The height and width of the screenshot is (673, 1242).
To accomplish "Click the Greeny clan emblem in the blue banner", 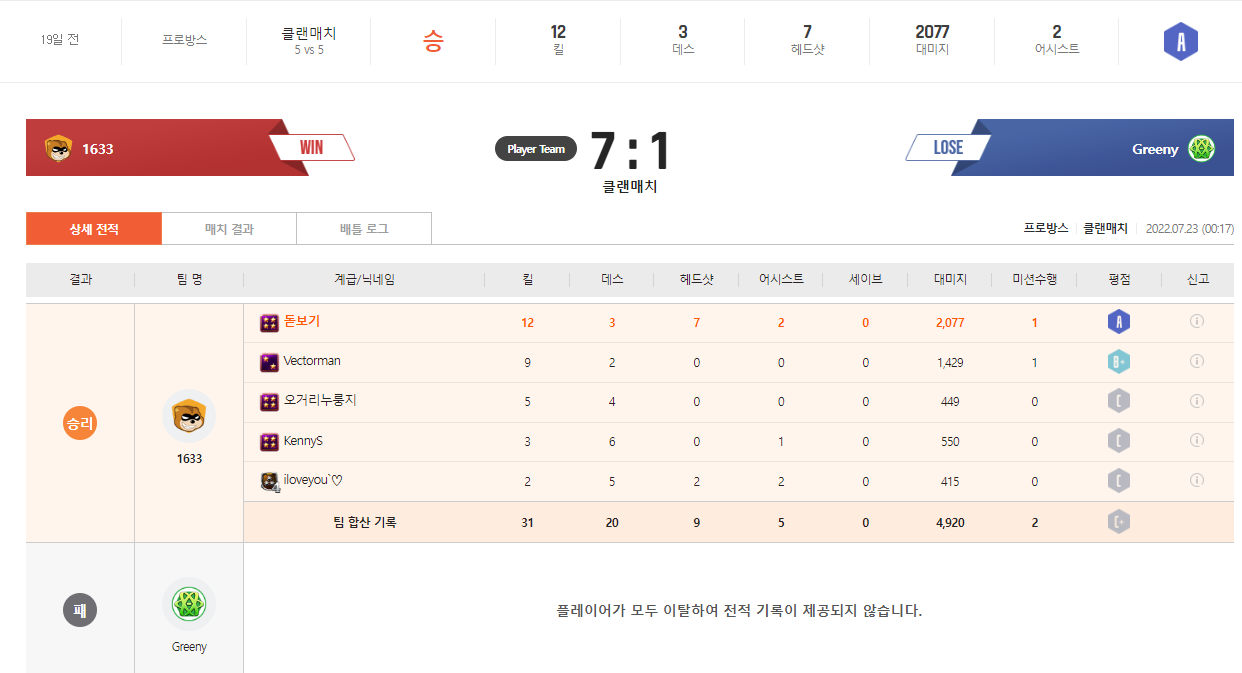I will [x=1201, y=149].
